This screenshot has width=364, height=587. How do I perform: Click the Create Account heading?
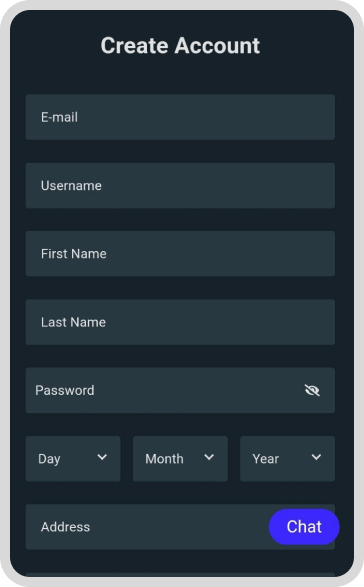(180, 46)
